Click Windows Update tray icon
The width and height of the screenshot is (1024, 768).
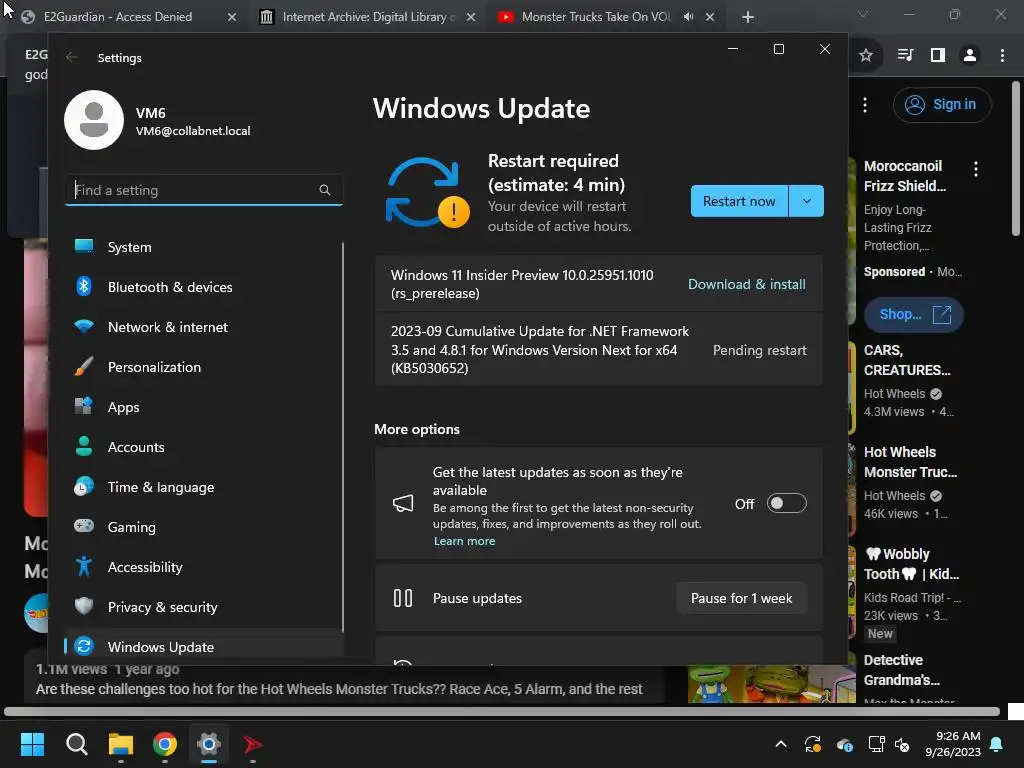point(813,744)
